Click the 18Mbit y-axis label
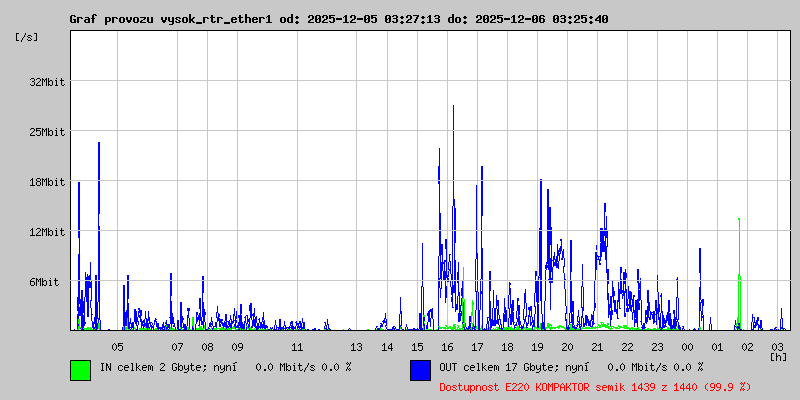800x400 pixels. point(47,182)
